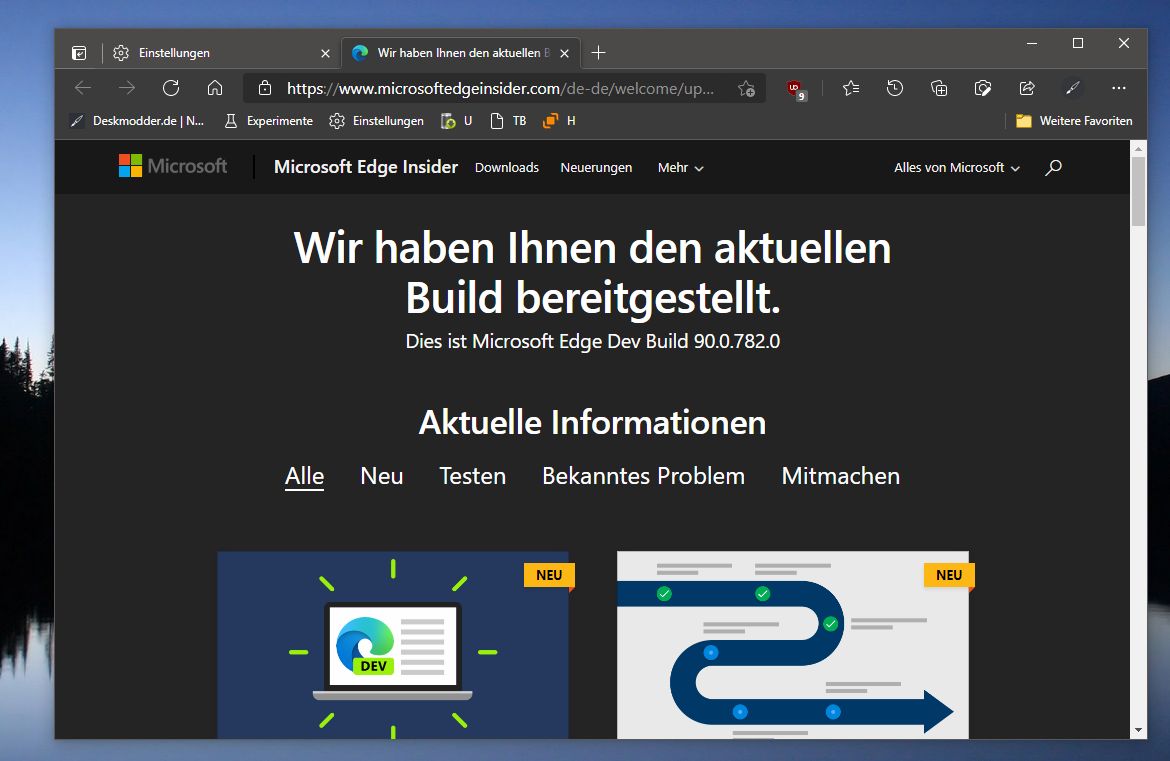Reload the page with refresh icon
This screenshot has width=1170, height=761.
171,88
